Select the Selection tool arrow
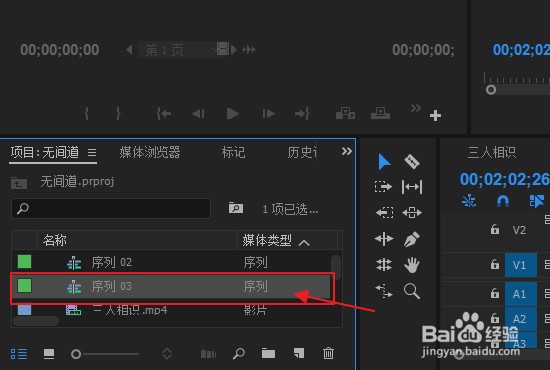The width and height of the screenshot is (550, 370). (384, 162)
